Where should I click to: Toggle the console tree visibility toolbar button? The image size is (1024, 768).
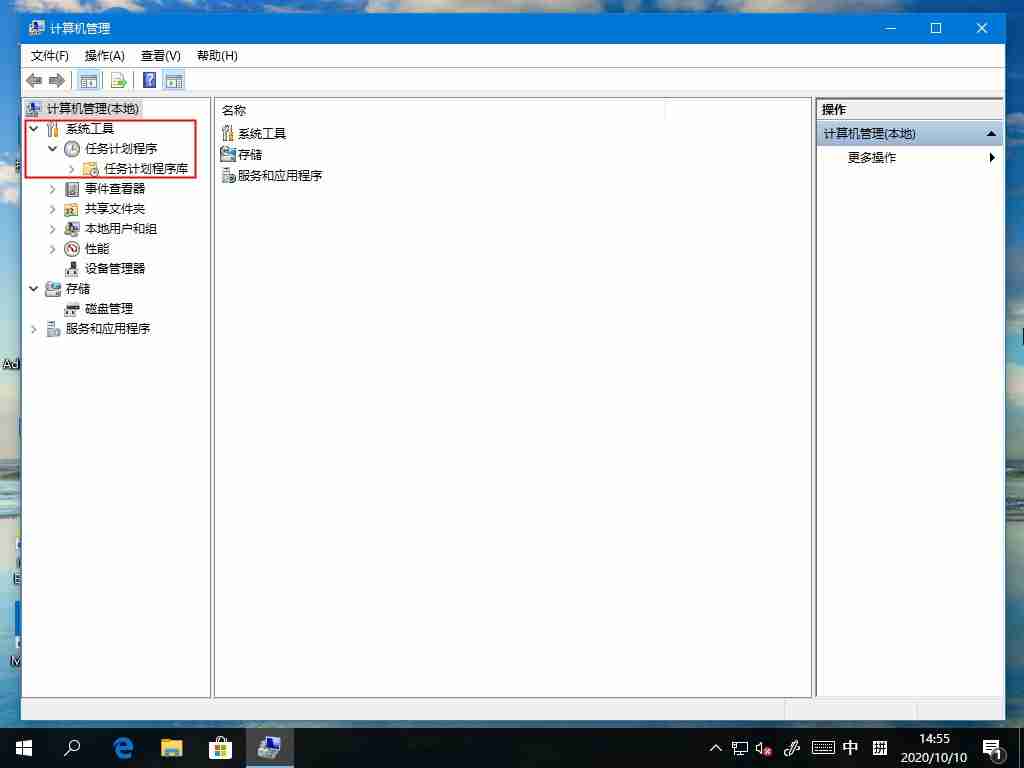point(89,80)
